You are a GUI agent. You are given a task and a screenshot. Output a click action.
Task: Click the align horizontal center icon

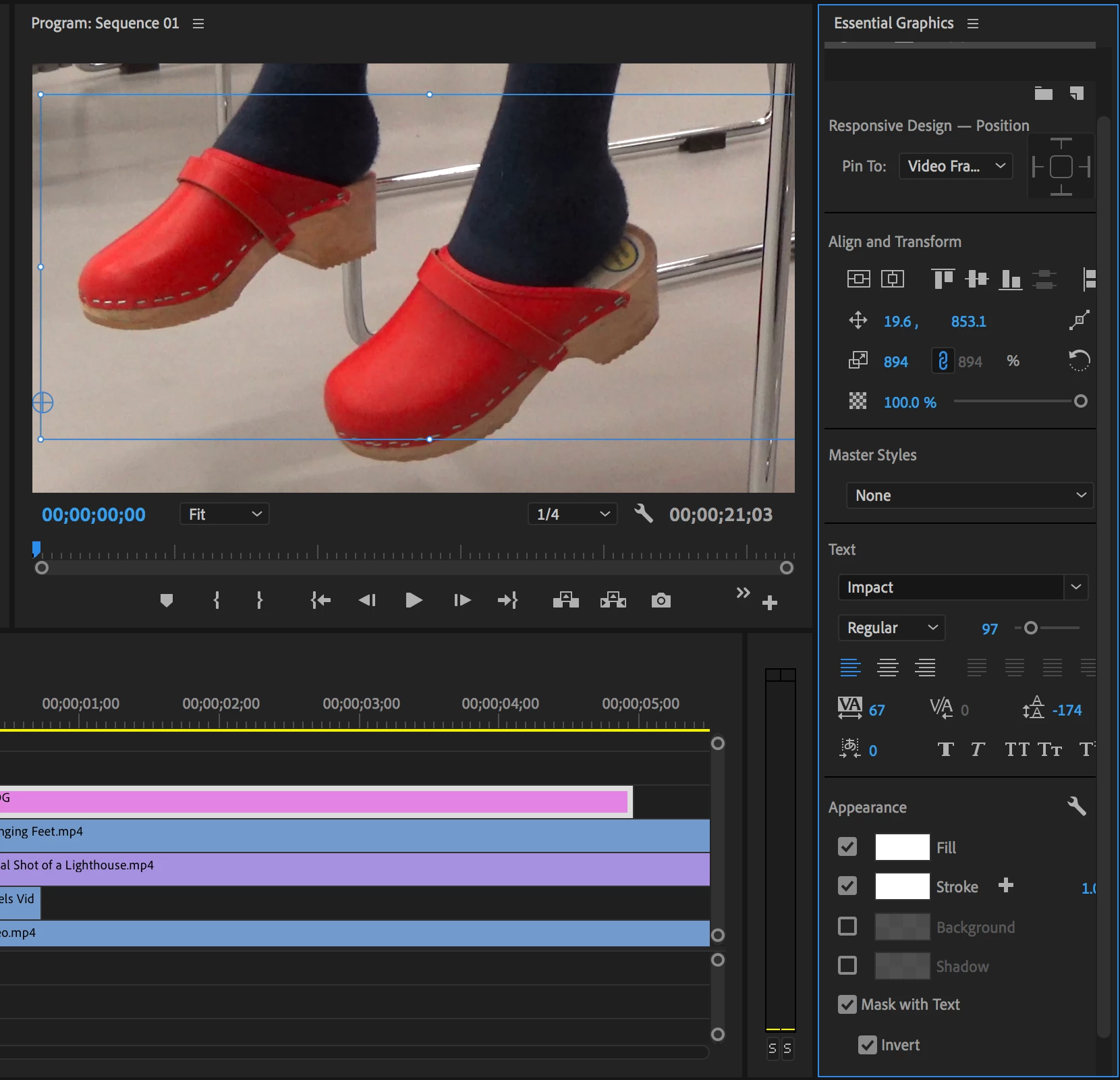click(892, 279)
